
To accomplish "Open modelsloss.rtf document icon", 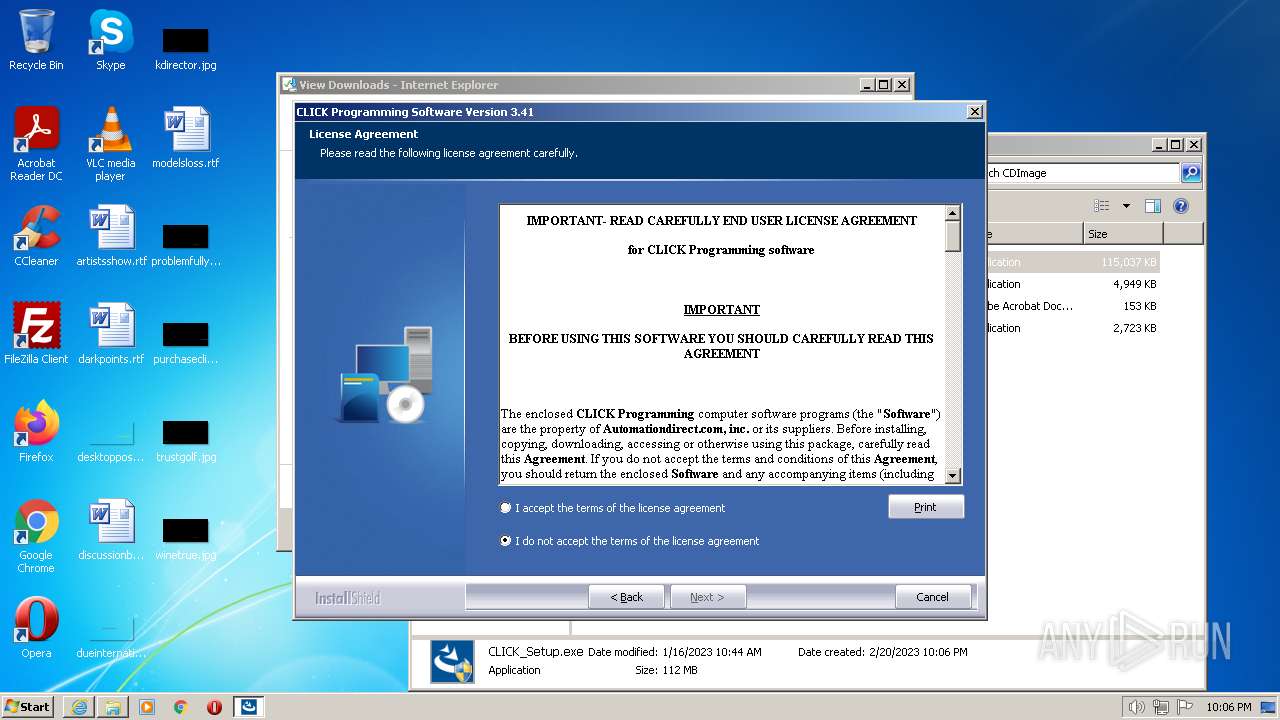I will click(186, 138).
